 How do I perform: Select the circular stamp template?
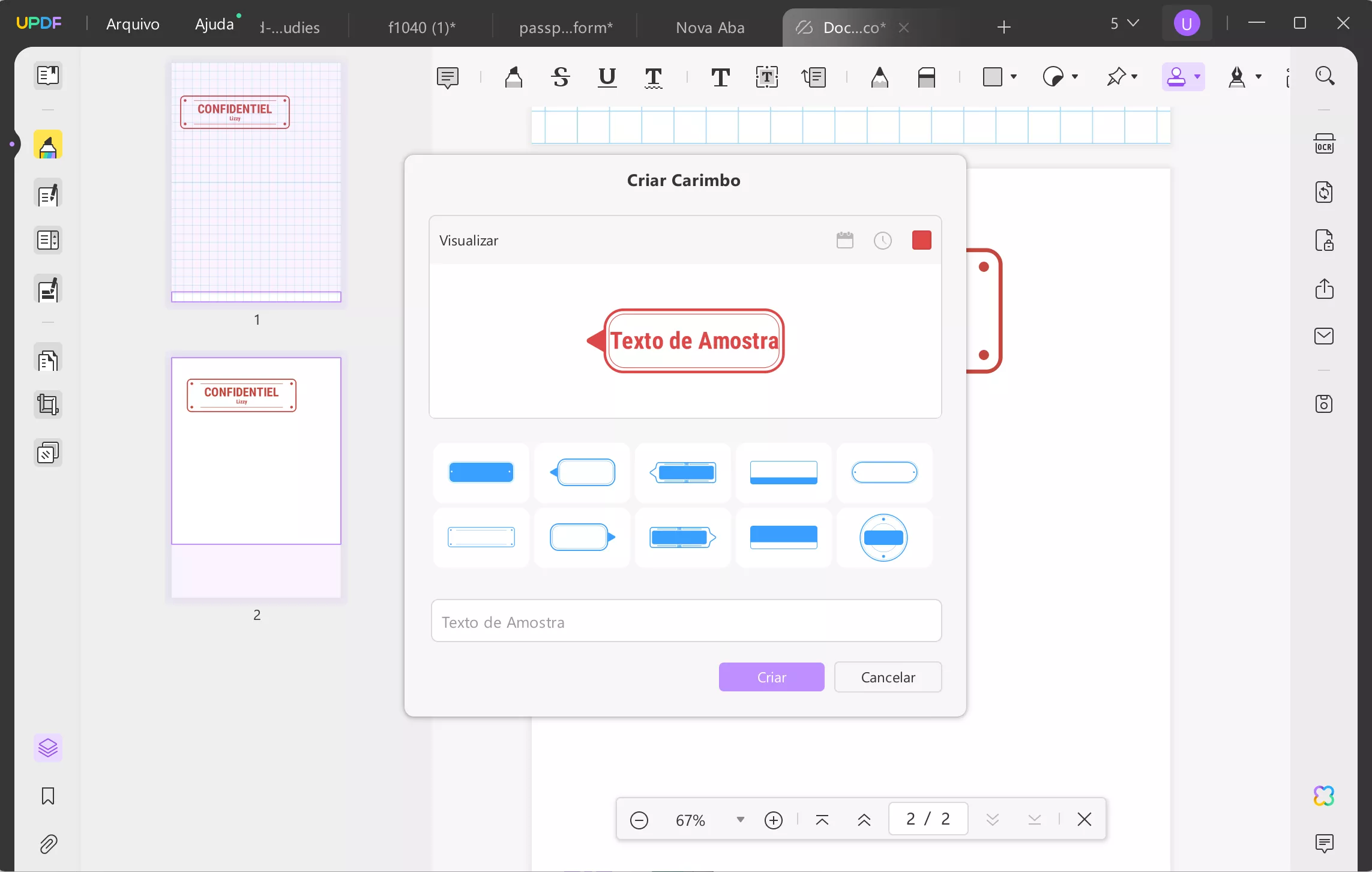click(x=885, y=538)
